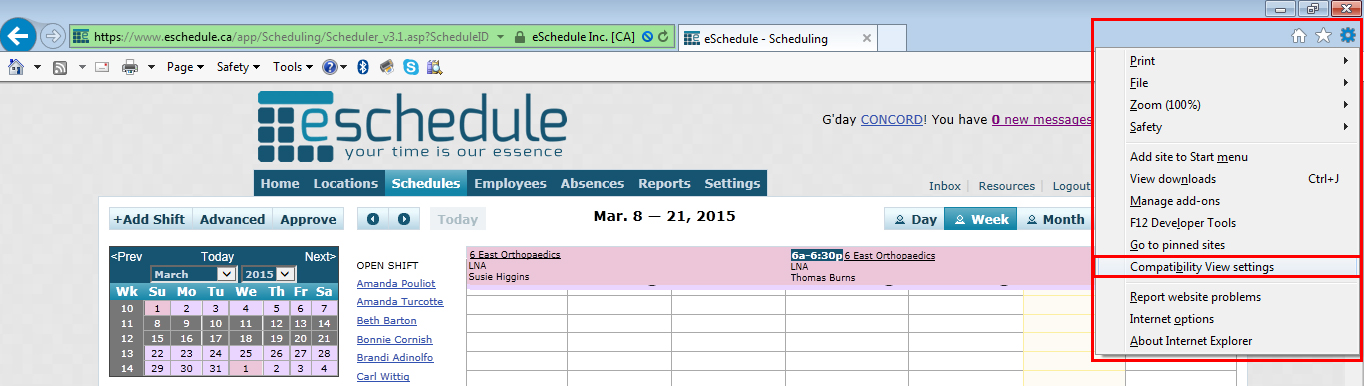1364x386 pixels.
Task: Click the browser Forward arrow button
Action: tap(53, 37)
